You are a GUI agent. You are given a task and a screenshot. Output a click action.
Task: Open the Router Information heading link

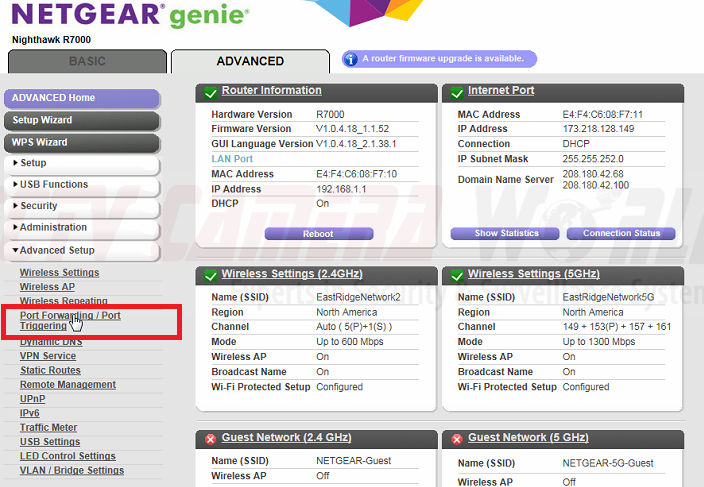[272, 90]
